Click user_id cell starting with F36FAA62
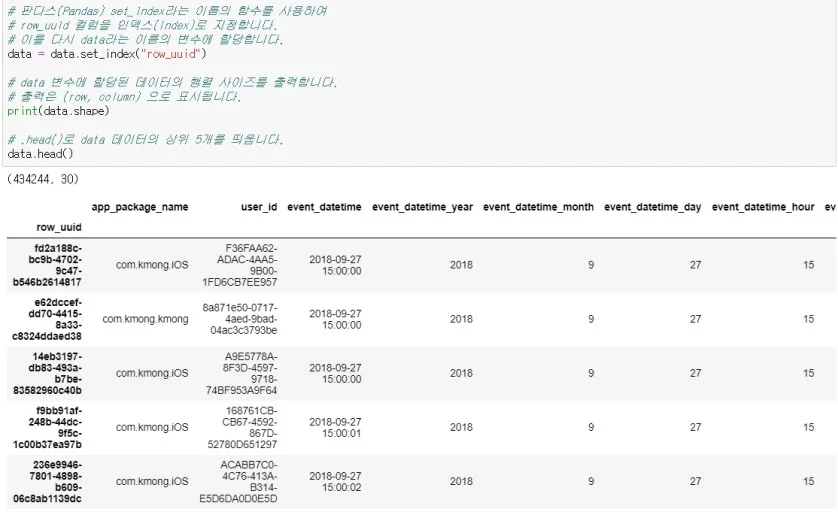This screenshot has height=512, width=838. pos(239,265)
